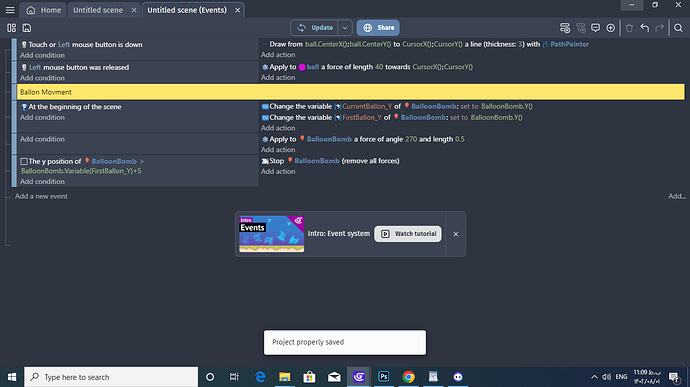Open the hamburger main menu
690x387 pixels.
click(10, 10)
